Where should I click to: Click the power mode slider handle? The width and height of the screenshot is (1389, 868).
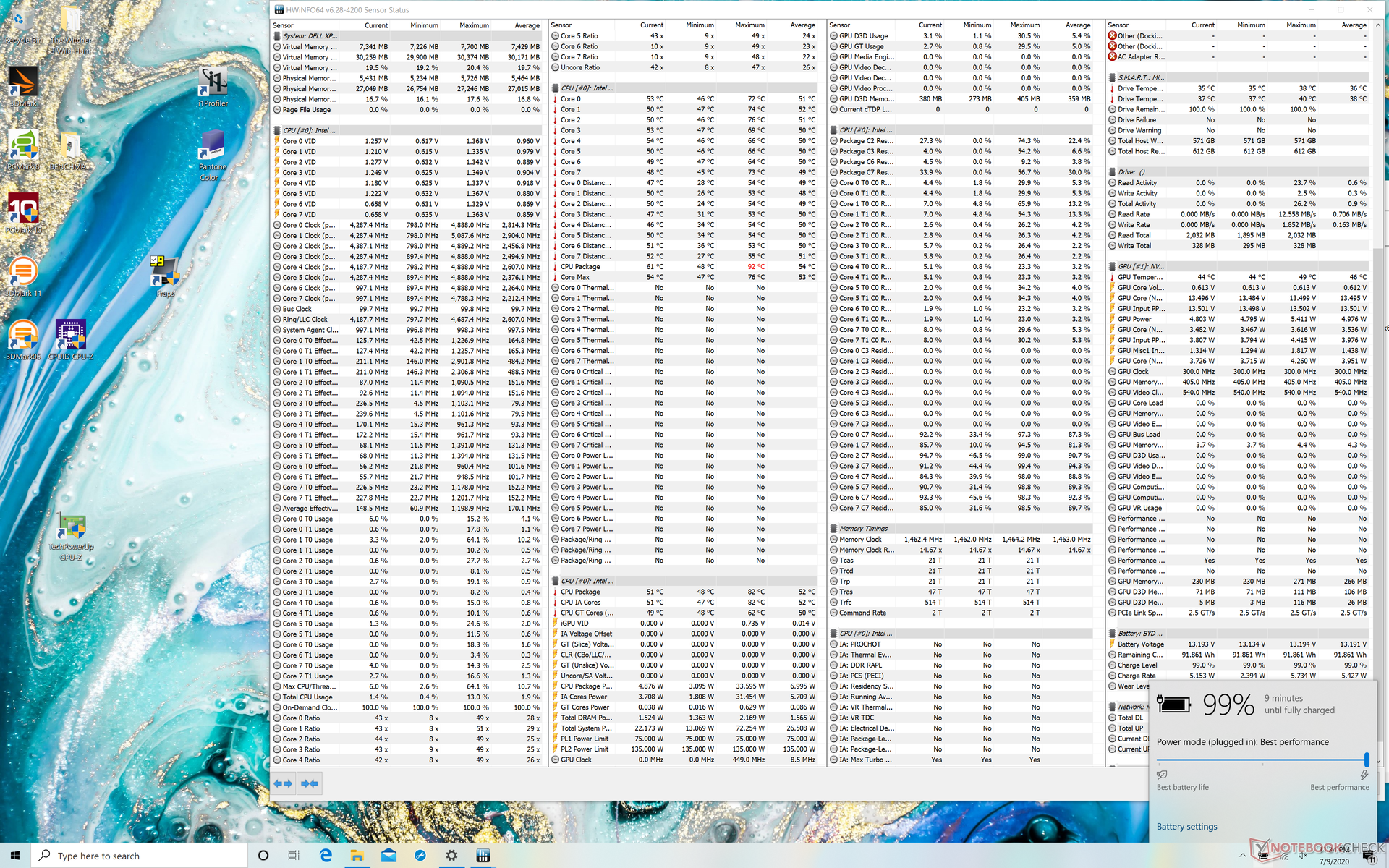click(x=1366, y=759)
